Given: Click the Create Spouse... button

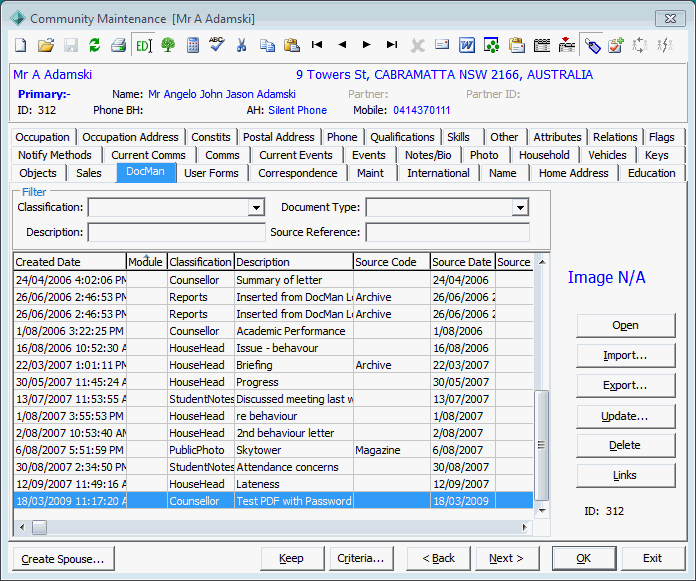Looking at the screenshot, I should tap(63, 559).
